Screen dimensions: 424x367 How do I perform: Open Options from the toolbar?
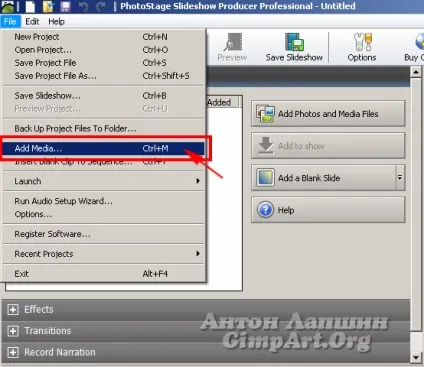point(362,47)
